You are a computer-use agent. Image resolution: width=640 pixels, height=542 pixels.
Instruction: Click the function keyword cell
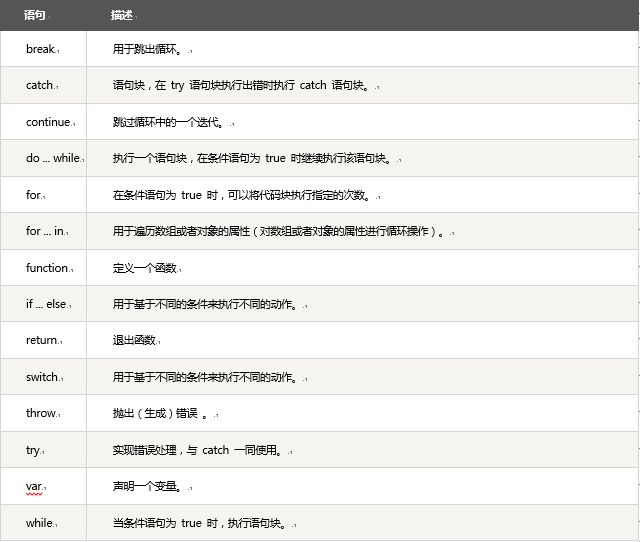[47, 268]
